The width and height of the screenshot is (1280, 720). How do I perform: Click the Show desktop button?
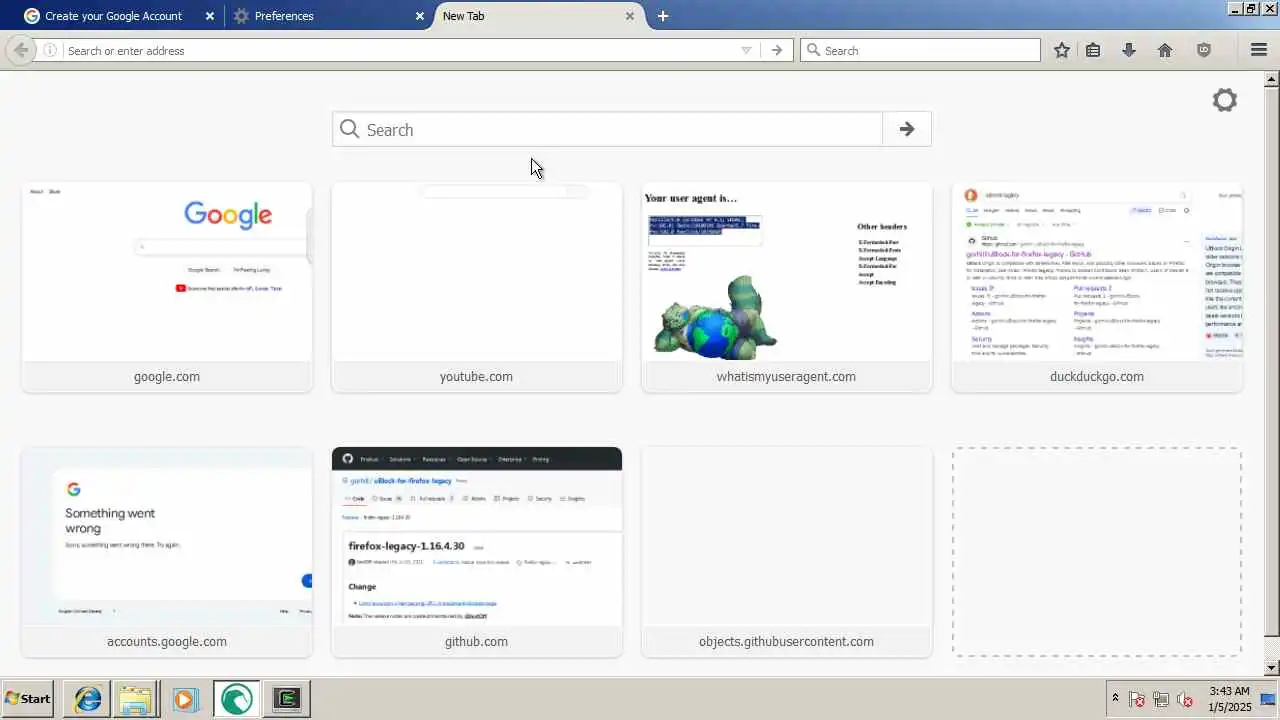tap(1268, 699)
